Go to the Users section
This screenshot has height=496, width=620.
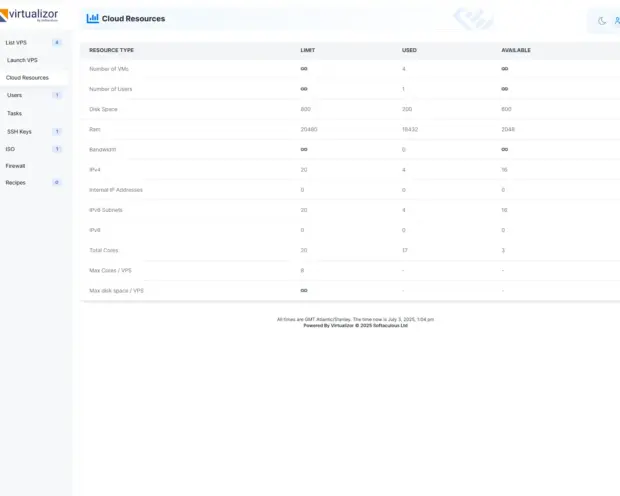(x=15, y=95)
